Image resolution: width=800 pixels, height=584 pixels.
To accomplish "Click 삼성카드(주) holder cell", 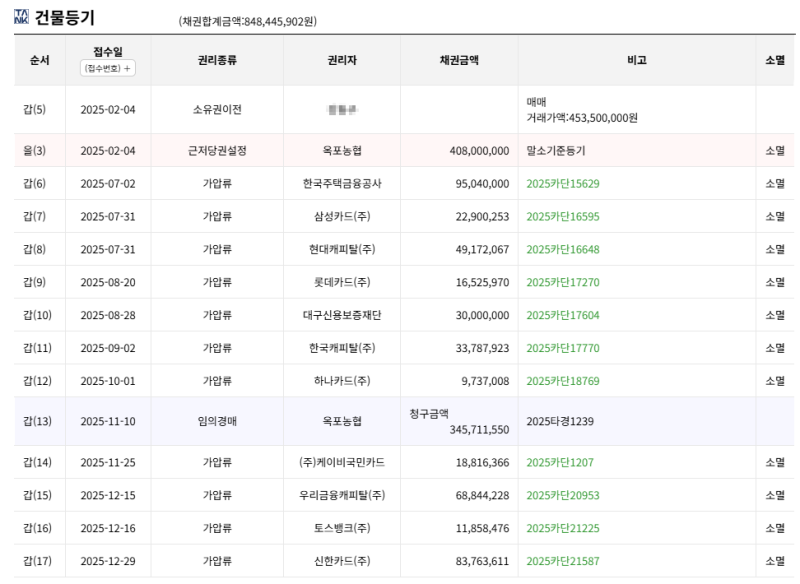I will coord(342,216).
